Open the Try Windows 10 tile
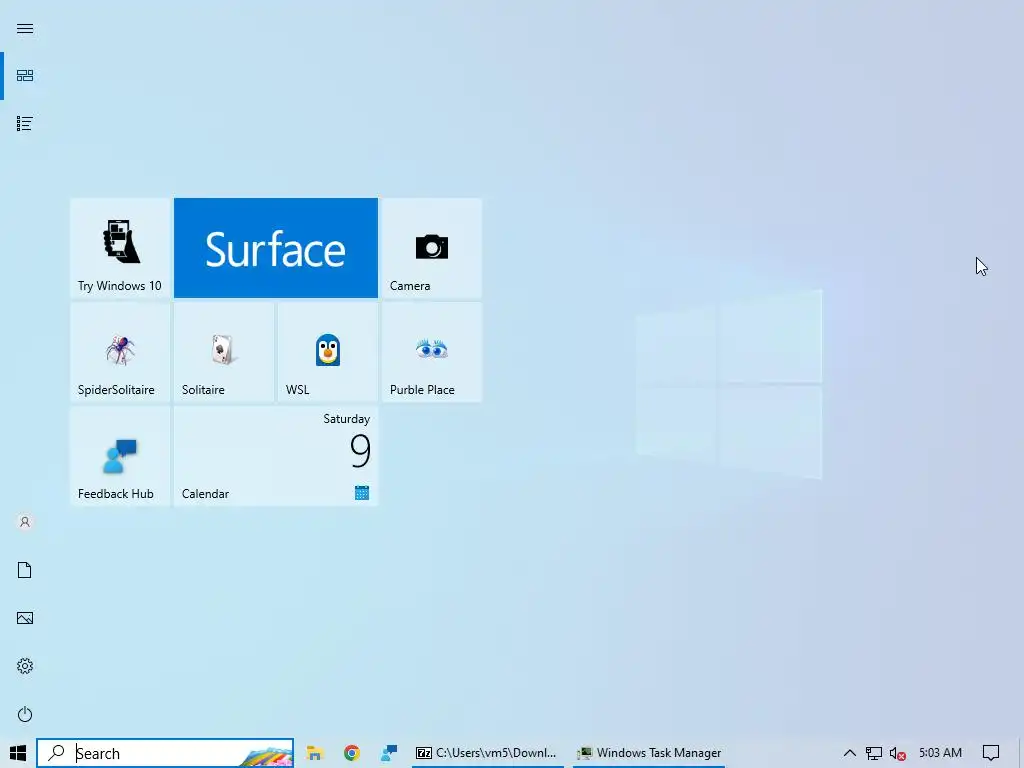 (x=120, y=248)
